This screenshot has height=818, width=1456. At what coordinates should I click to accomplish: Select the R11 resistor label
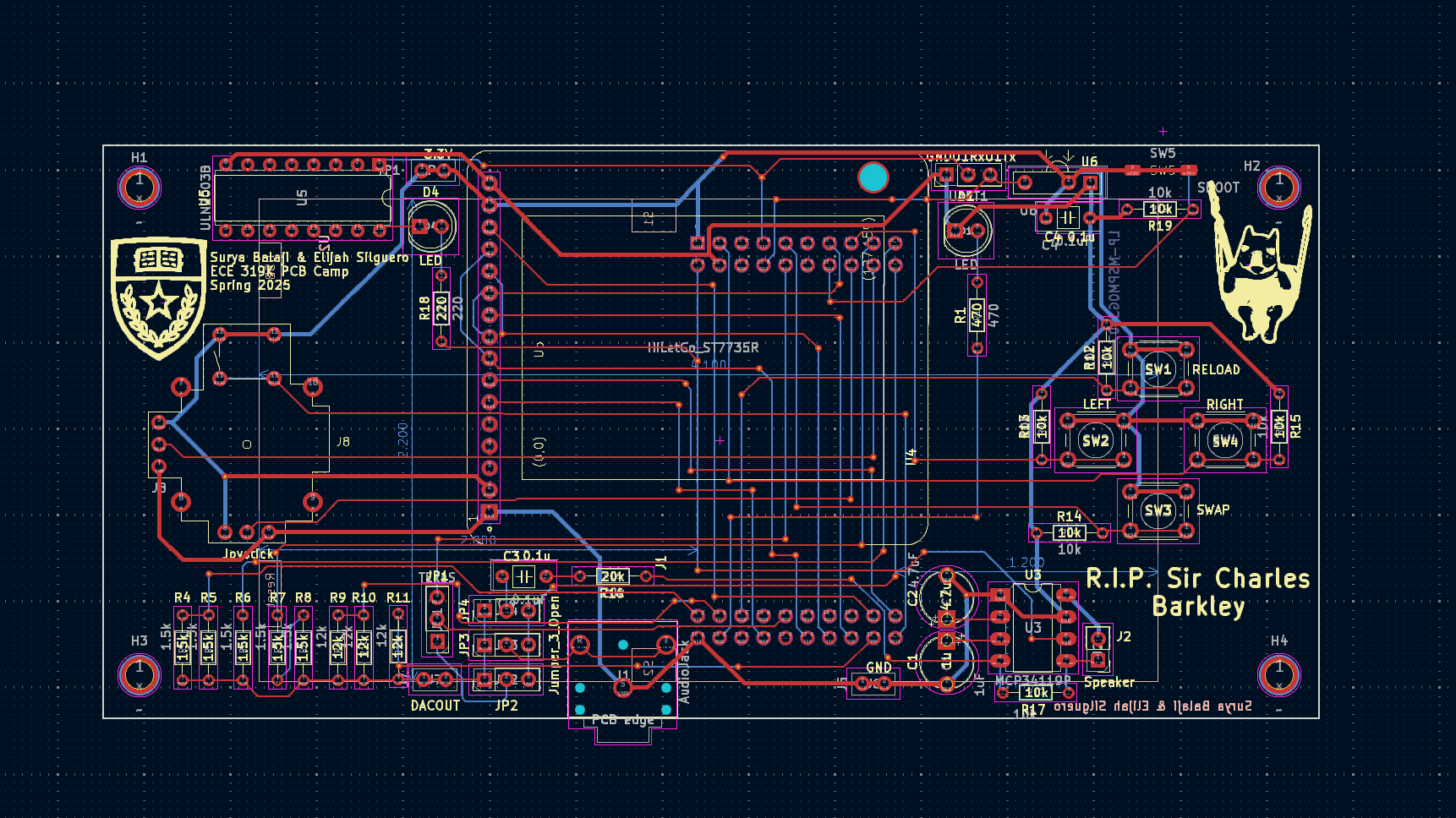click(398, 597)
